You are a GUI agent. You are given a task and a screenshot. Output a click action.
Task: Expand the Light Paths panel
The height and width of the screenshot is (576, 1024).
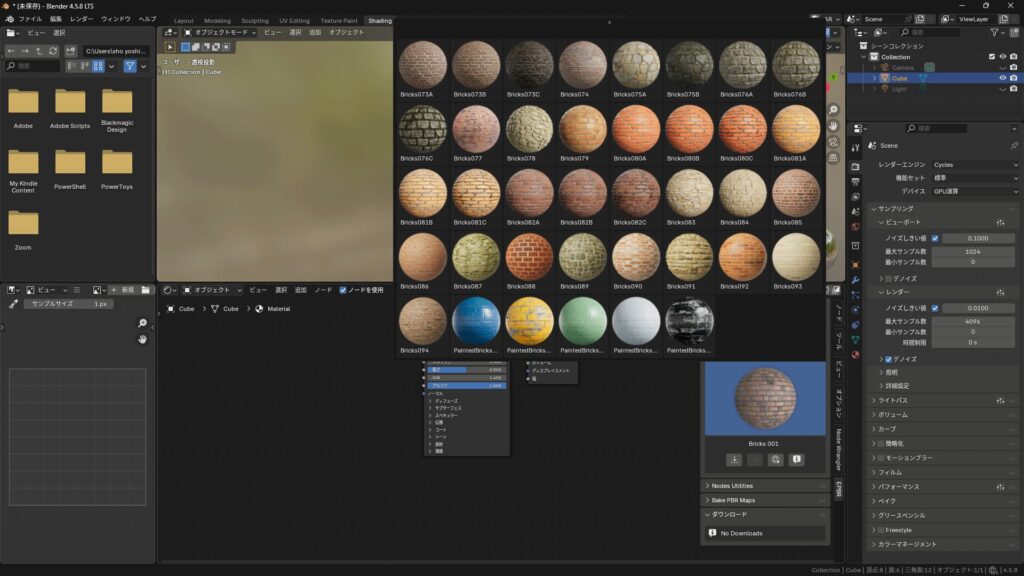tap(893, 400)
